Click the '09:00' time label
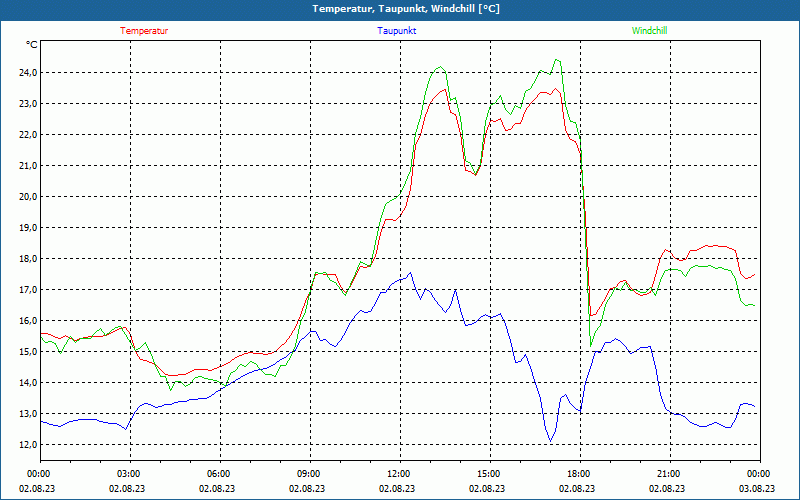 (x=310, y=474)
